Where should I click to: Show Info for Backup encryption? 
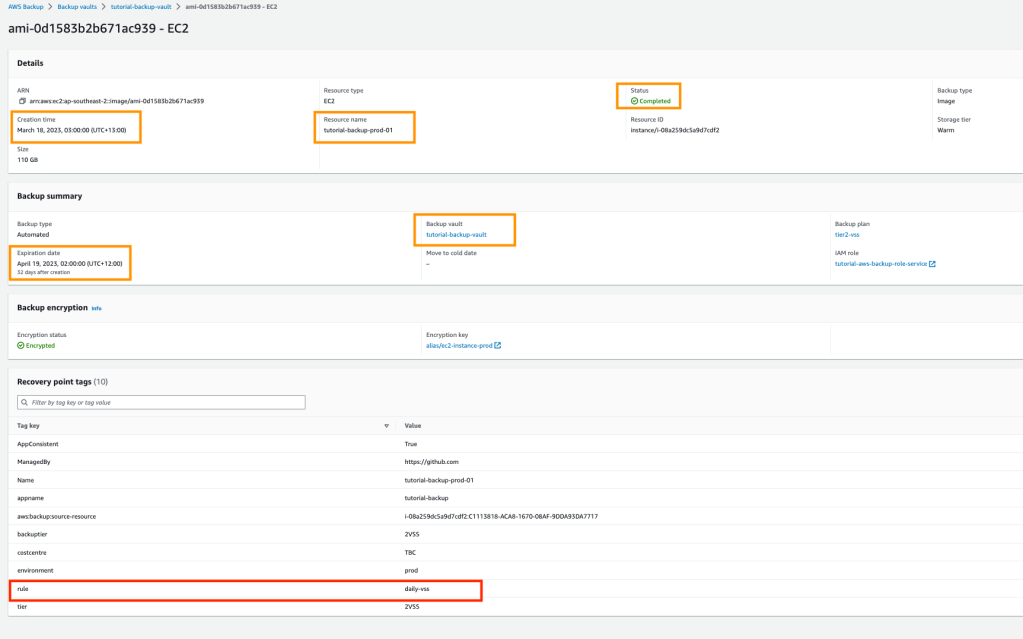97,308
